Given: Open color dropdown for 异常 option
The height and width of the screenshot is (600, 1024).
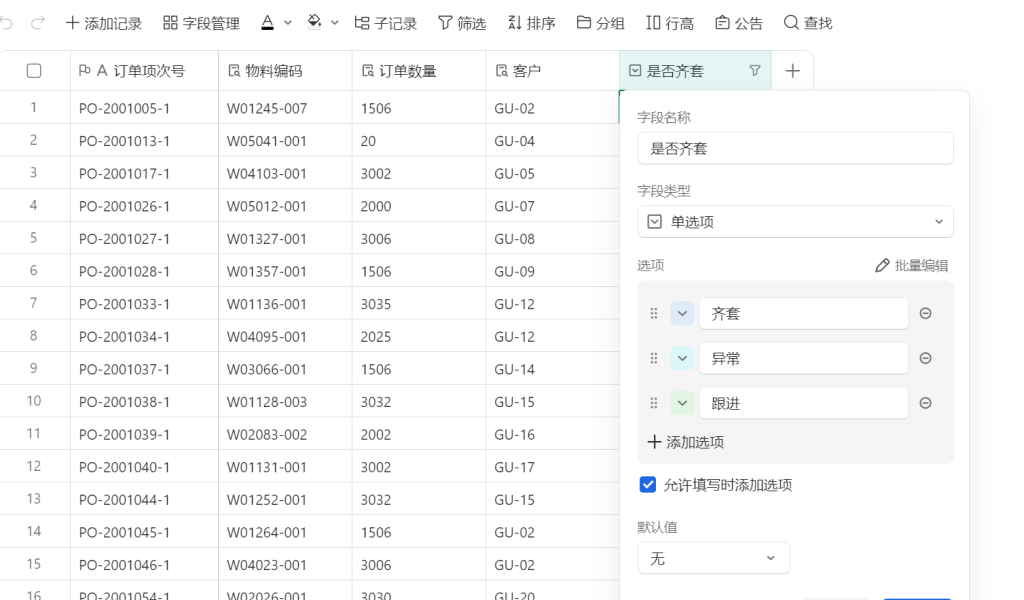Looking at the screenshot, I should pyautogui.click(x=682, y=358).
